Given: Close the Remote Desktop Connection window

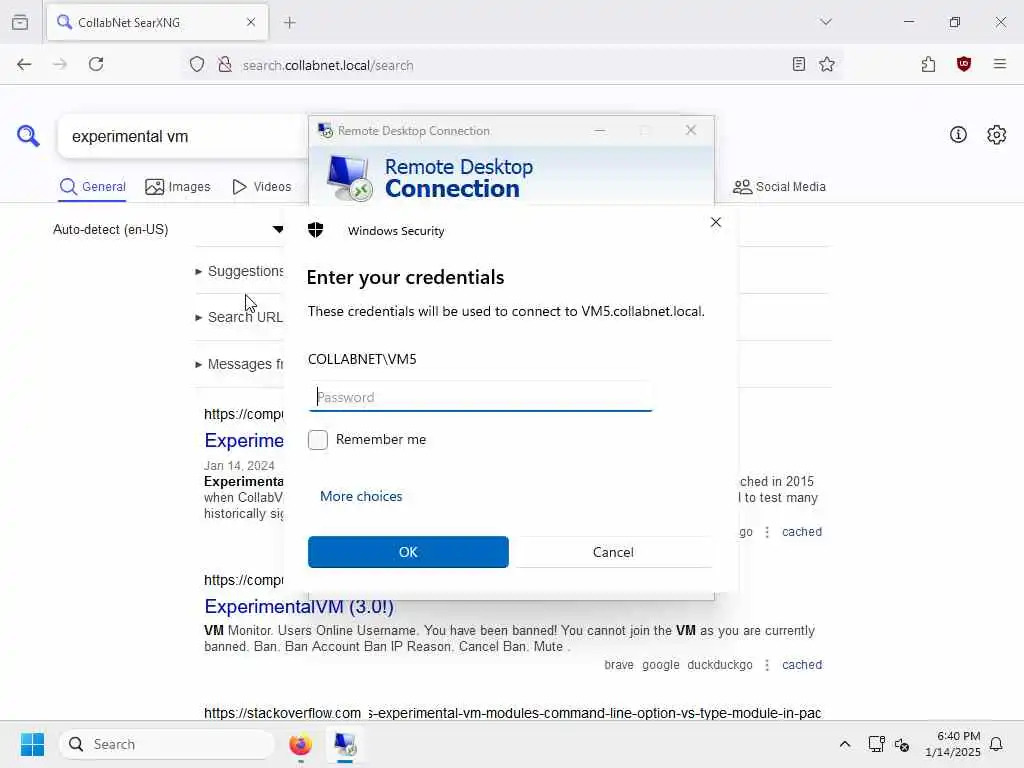Looking at the screenshot, I should (690, 131).
